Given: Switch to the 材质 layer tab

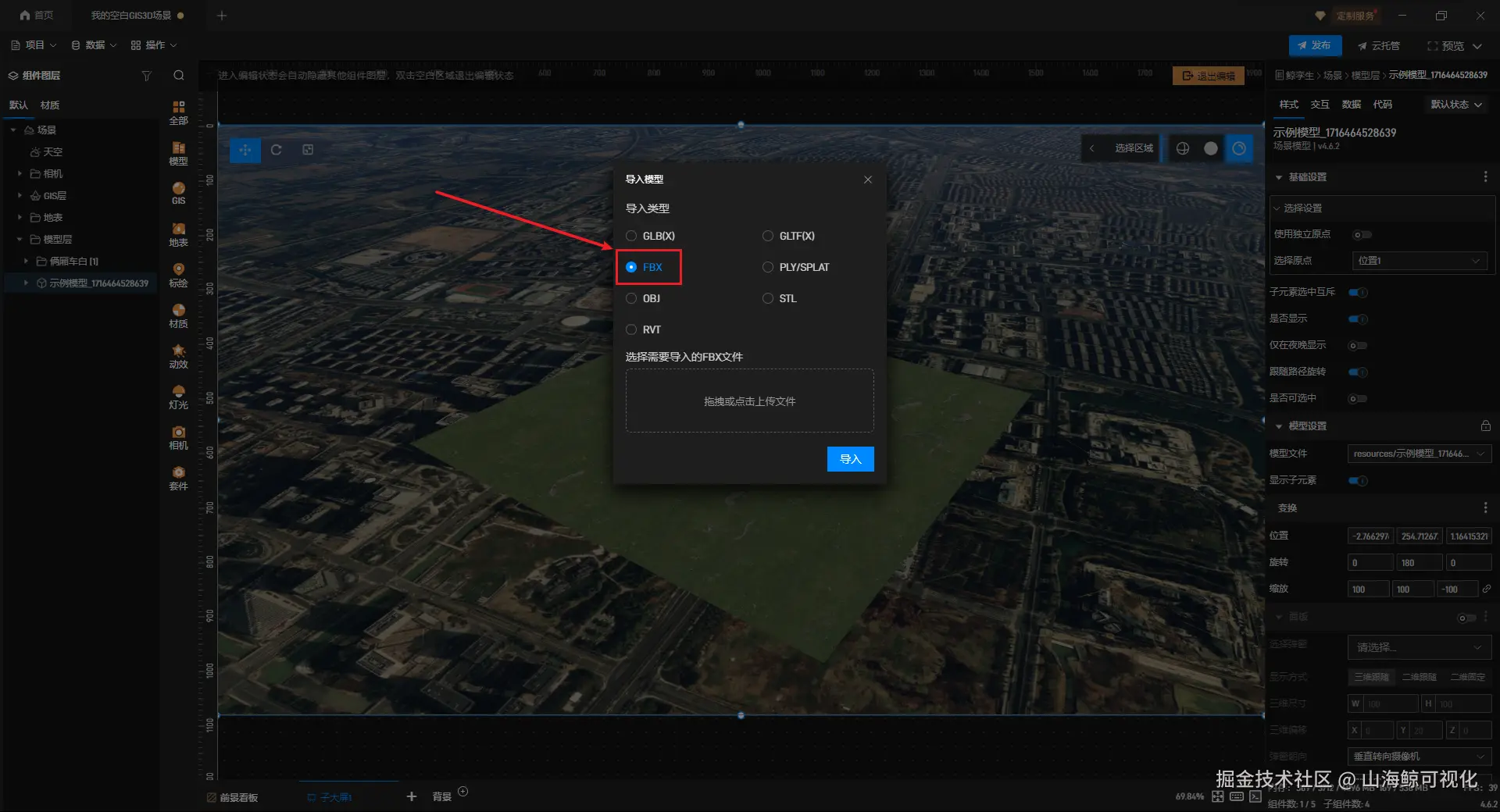Looking at the screenshot, I should (x=50, y=105).
